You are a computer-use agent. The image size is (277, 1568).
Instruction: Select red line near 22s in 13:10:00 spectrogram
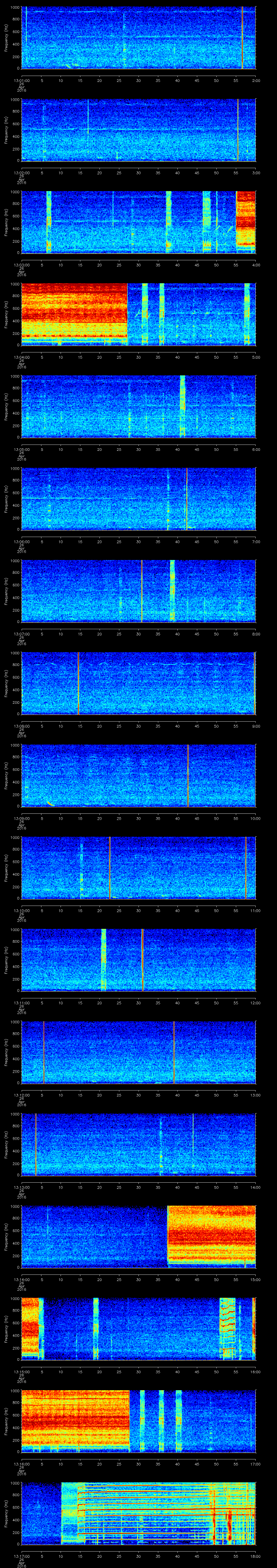pos(110,868)
